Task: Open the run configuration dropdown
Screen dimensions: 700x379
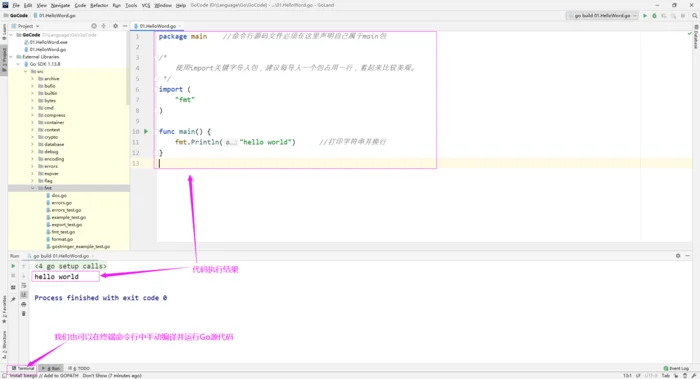Action: (602, 16)
